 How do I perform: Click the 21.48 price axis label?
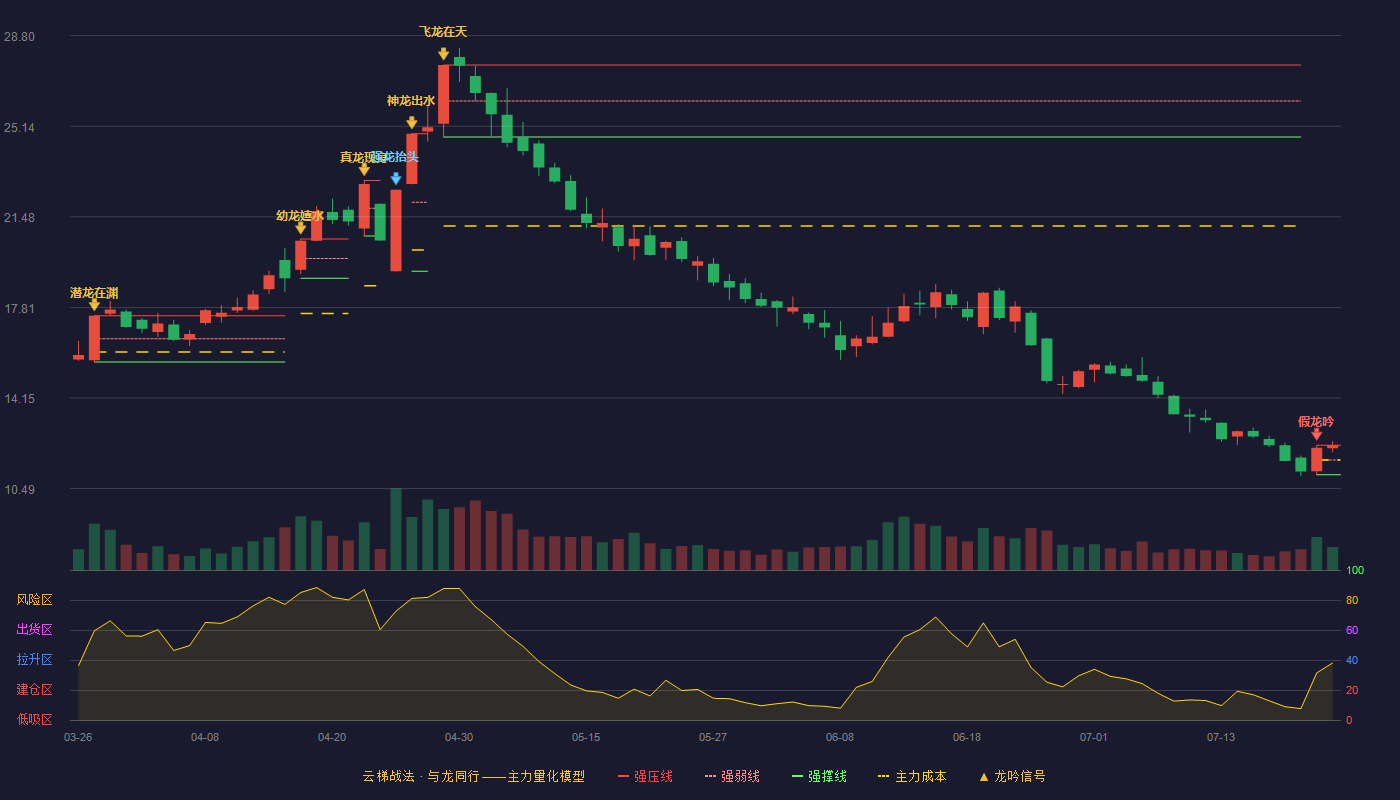(19, 218)
